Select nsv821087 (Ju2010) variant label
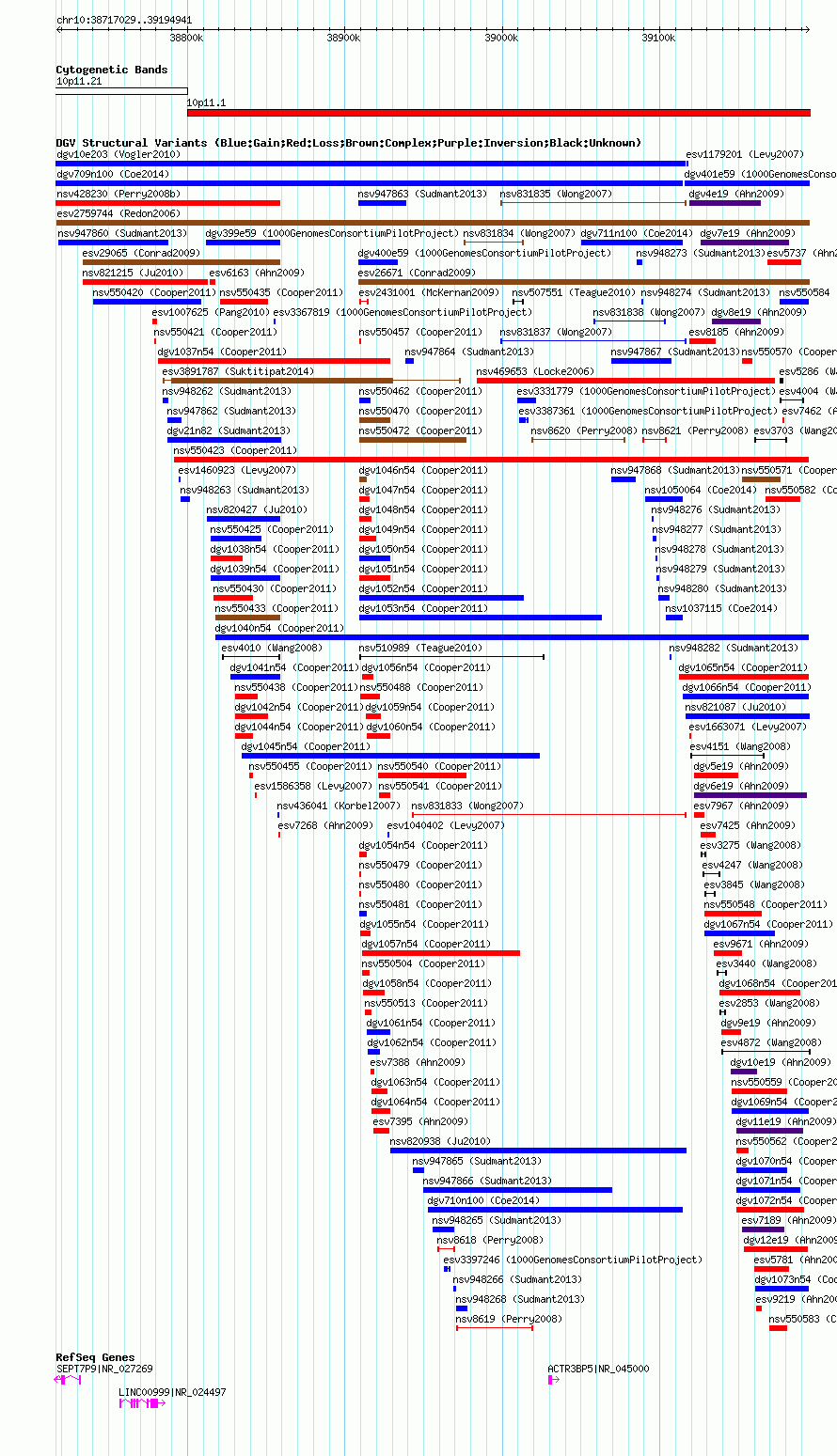The height and width of the screenshot is (1456, 837). [736, 707]
